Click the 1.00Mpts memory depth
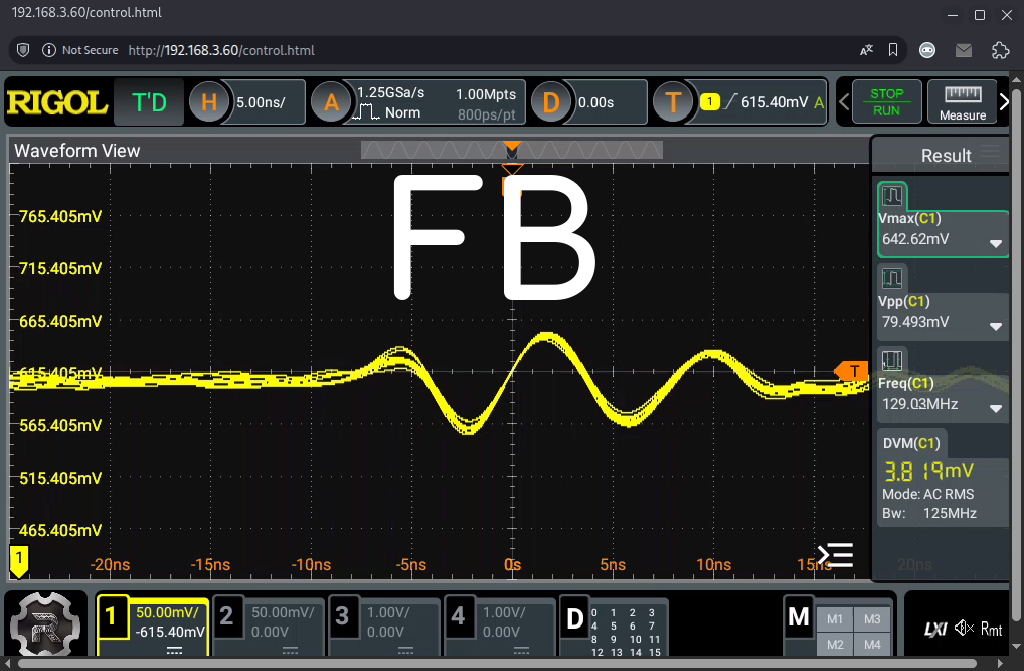 tap(486, 94)
